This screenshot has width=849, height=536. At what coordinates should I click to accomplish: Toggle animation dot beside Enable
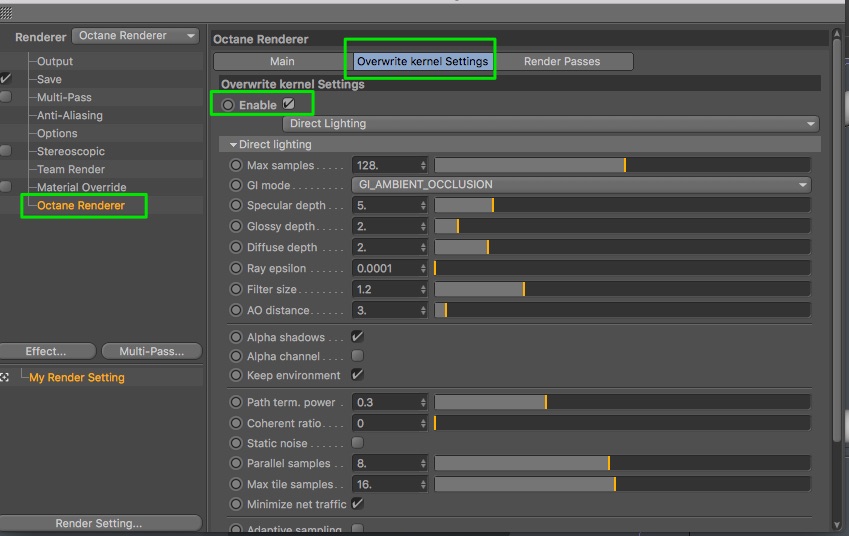click(228, 105)
